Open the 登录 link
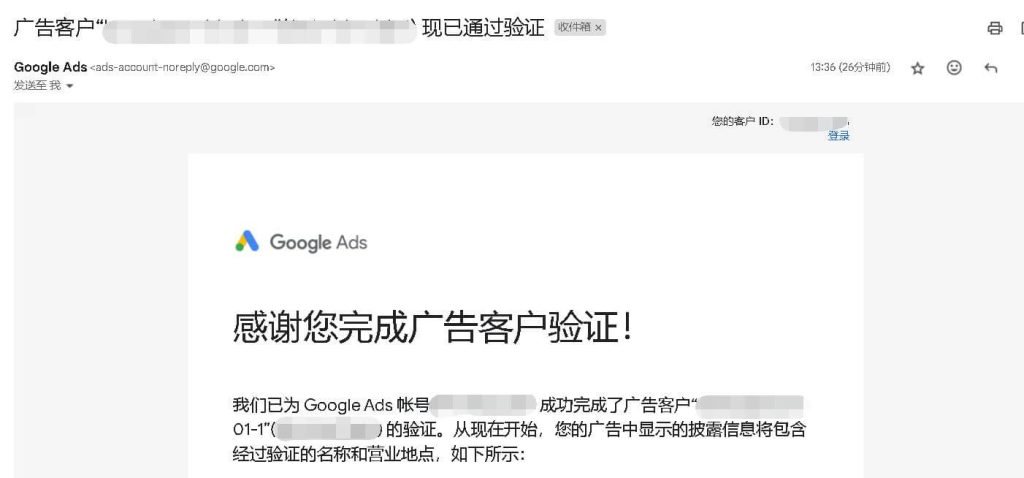The height and width of the screenshot is (478, 1024). point(839,136)
